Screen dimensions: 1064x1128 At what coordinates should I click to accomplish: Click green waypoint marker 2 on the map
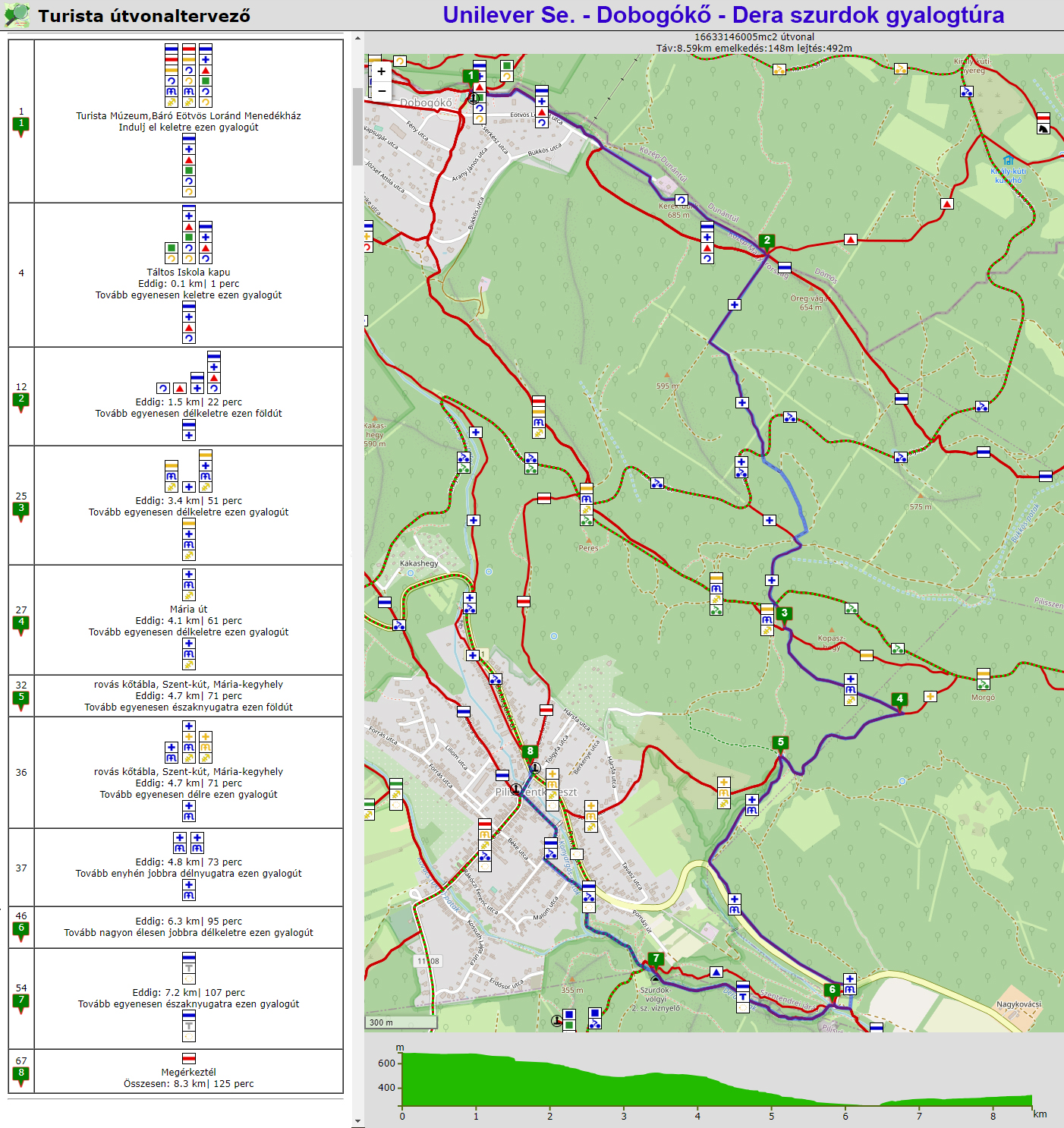[x=767, y=241]
